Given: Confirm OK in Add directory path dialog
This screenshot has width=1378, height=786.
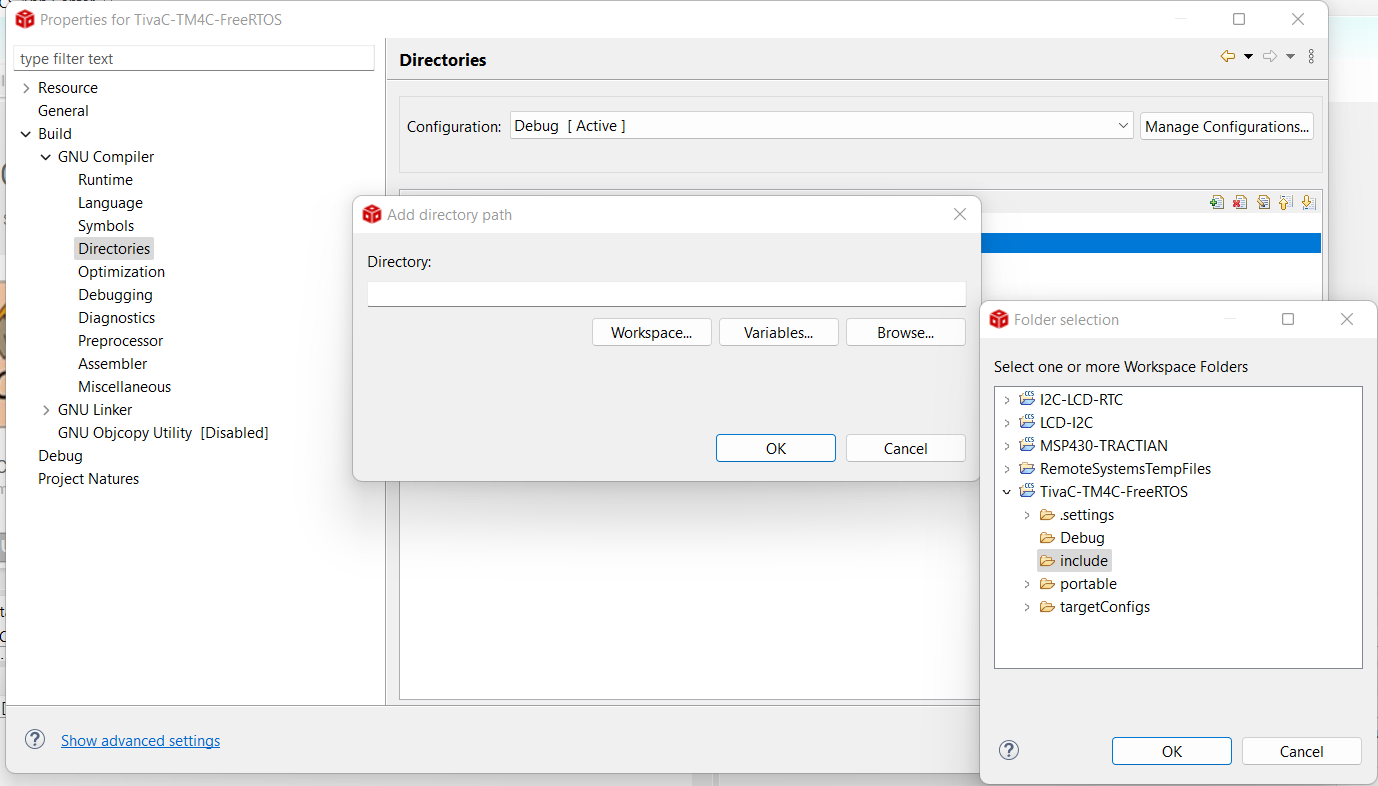Looking at the screenshot, I should (x=776, y=448).
